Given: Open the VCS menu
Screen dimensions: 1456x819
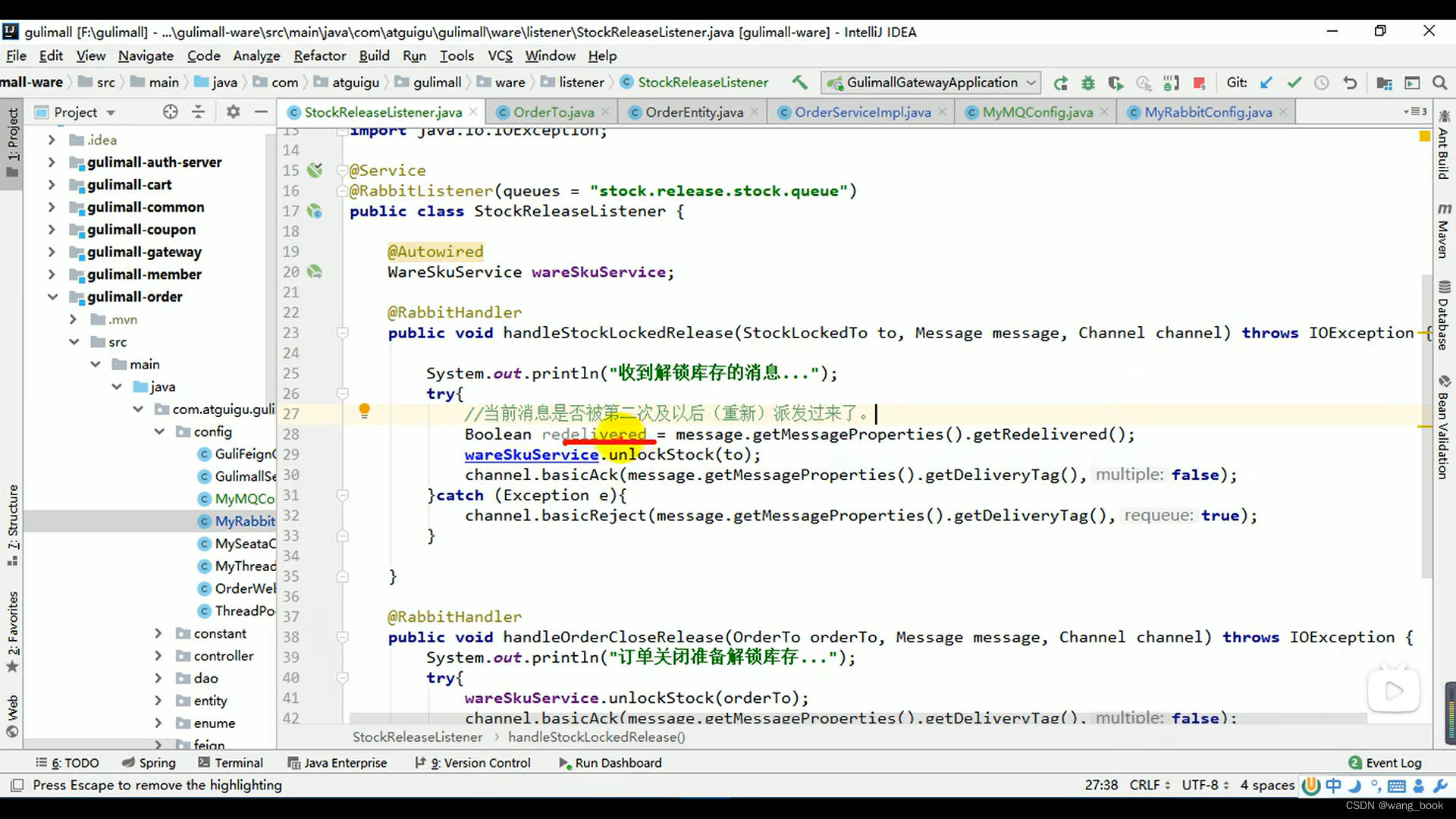Looking at the screenshot, I should pos(500,55).
